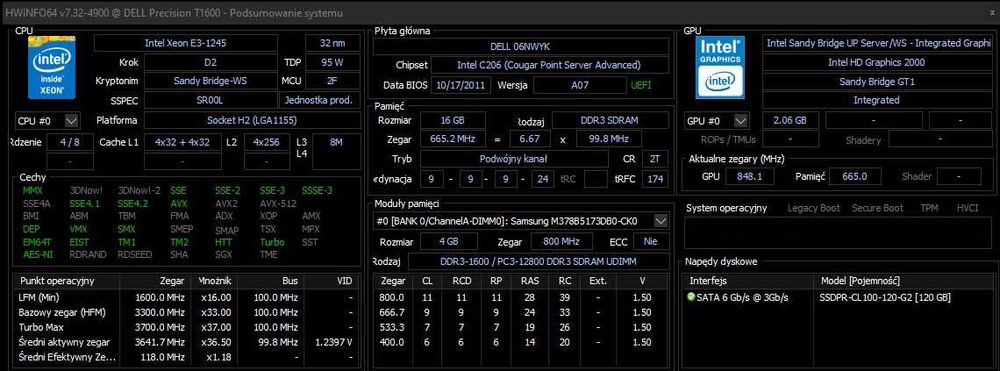Screen dimensions: 1000x371
Task: Click the L3 cache 8M value
Action: click(336, 142)
